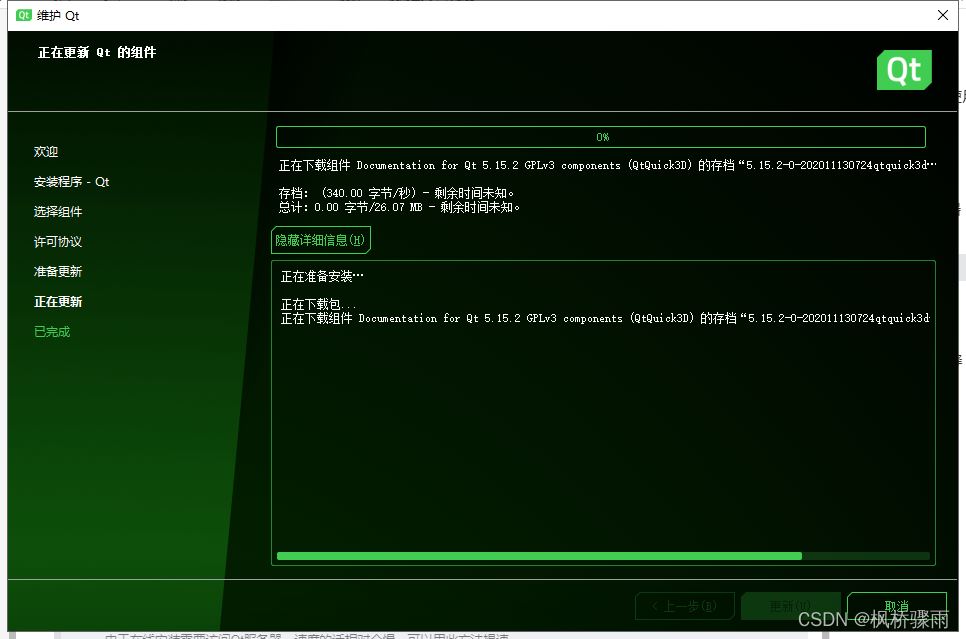Click the Qt icon in the title bar
Viewport: 966px width, 639px height.
tap(24, 15)
